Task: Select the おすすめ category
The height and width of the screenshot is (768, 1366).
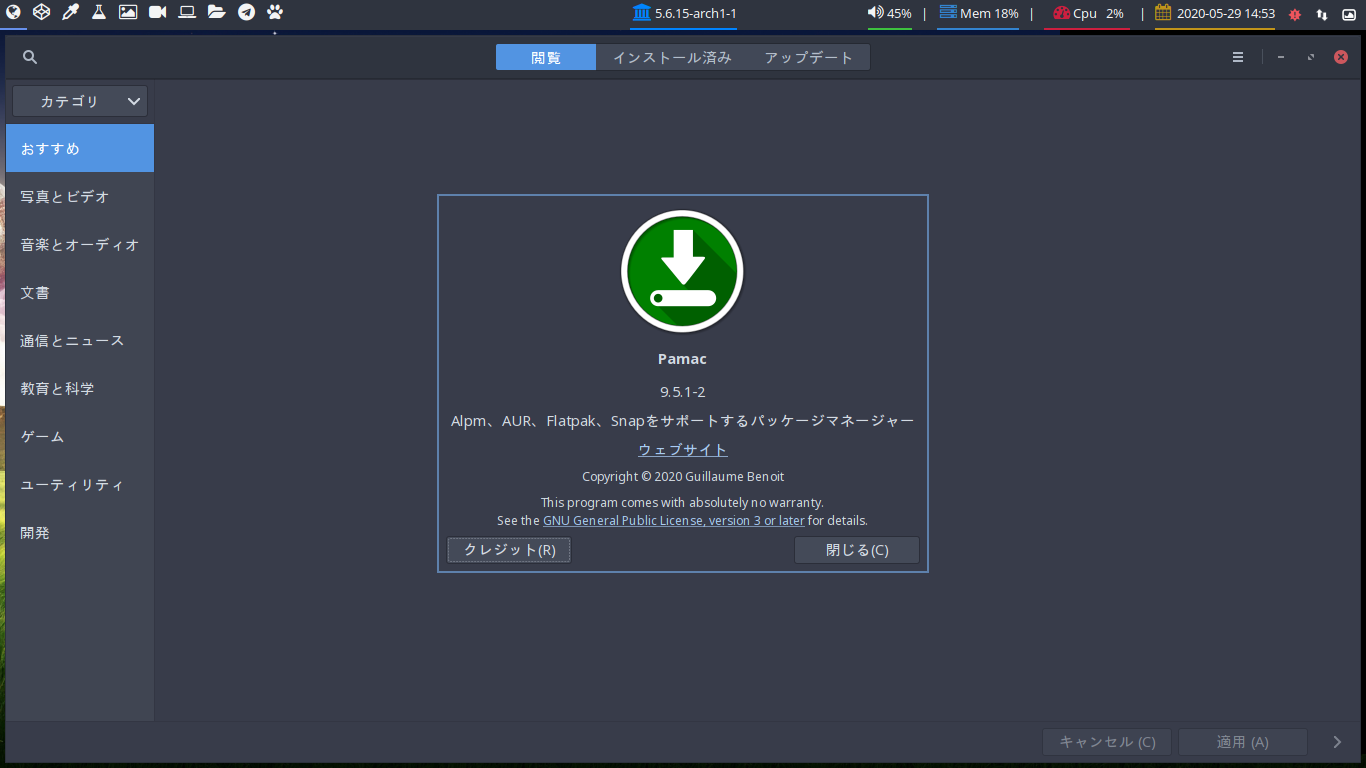Action: pyautogui.click(x=80, y=148)
